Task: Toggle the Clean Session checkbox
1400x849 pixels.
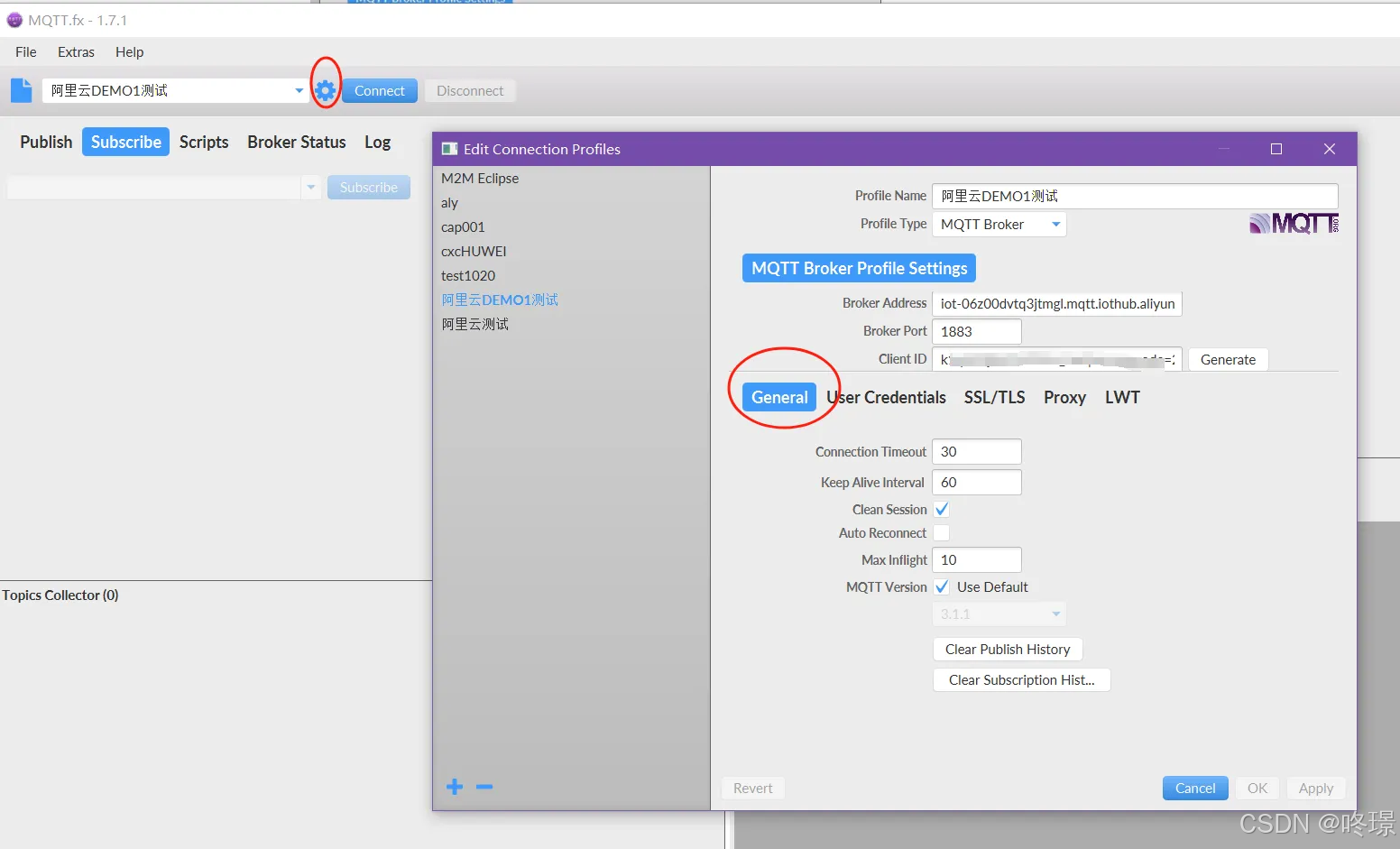Action: [x=942, y=510]
